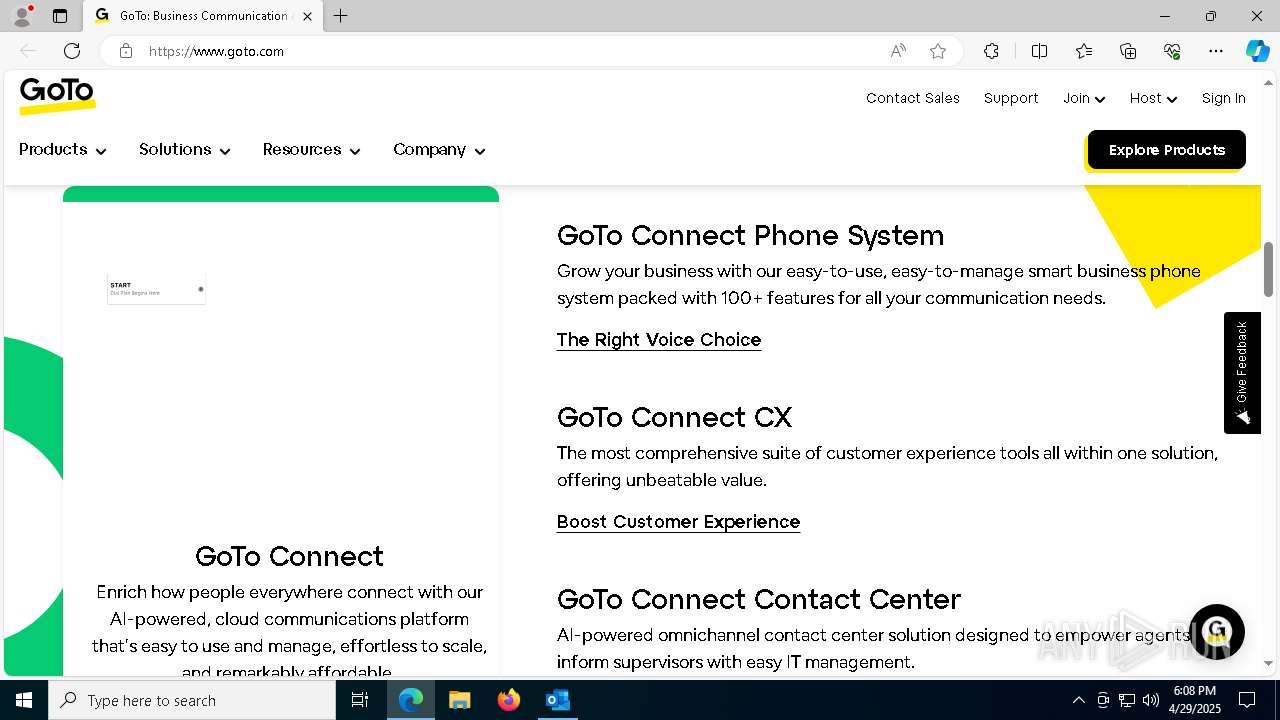Expand the Join dropdown
Image resolution: width=1280 pixels, height=720 pixels.
[1083, 98]
